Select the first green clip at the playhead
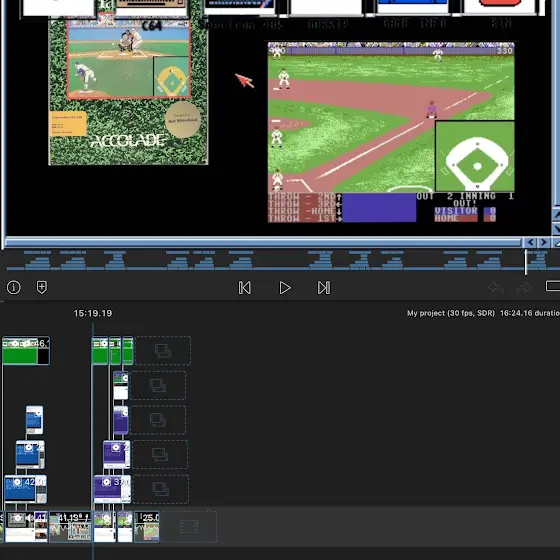 [100, 350]
